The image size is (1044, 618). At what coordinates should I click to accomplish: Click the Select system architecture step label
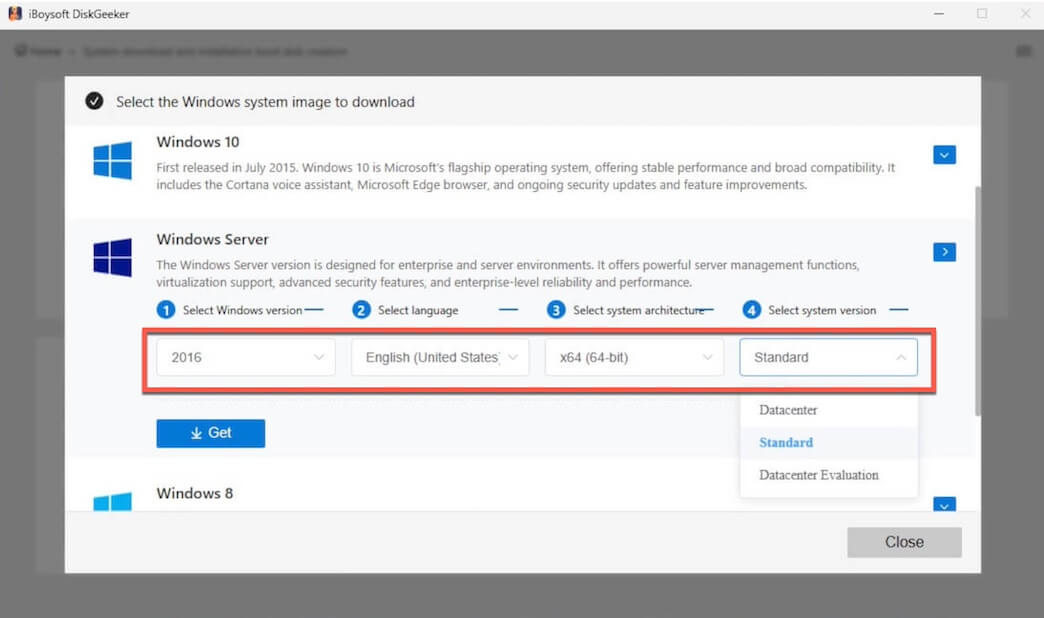639,310
